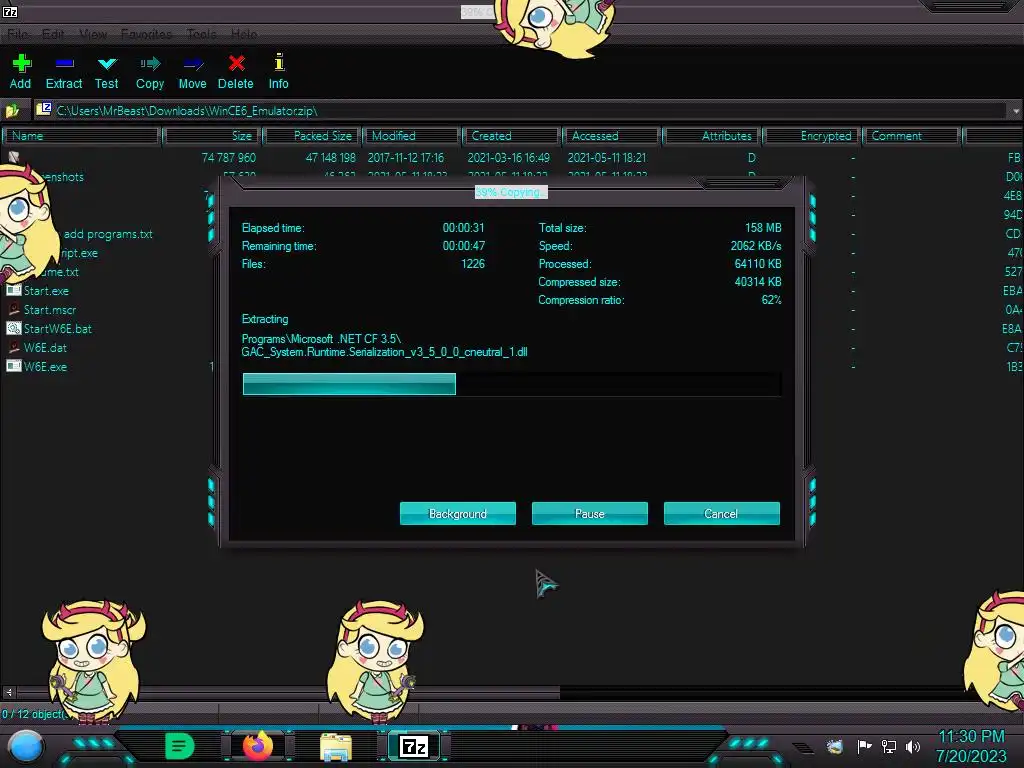Click the Delete toolbar icon
Image resolution: width=1024 pixels, height=768 pixels.
click(x=236, y=71)
